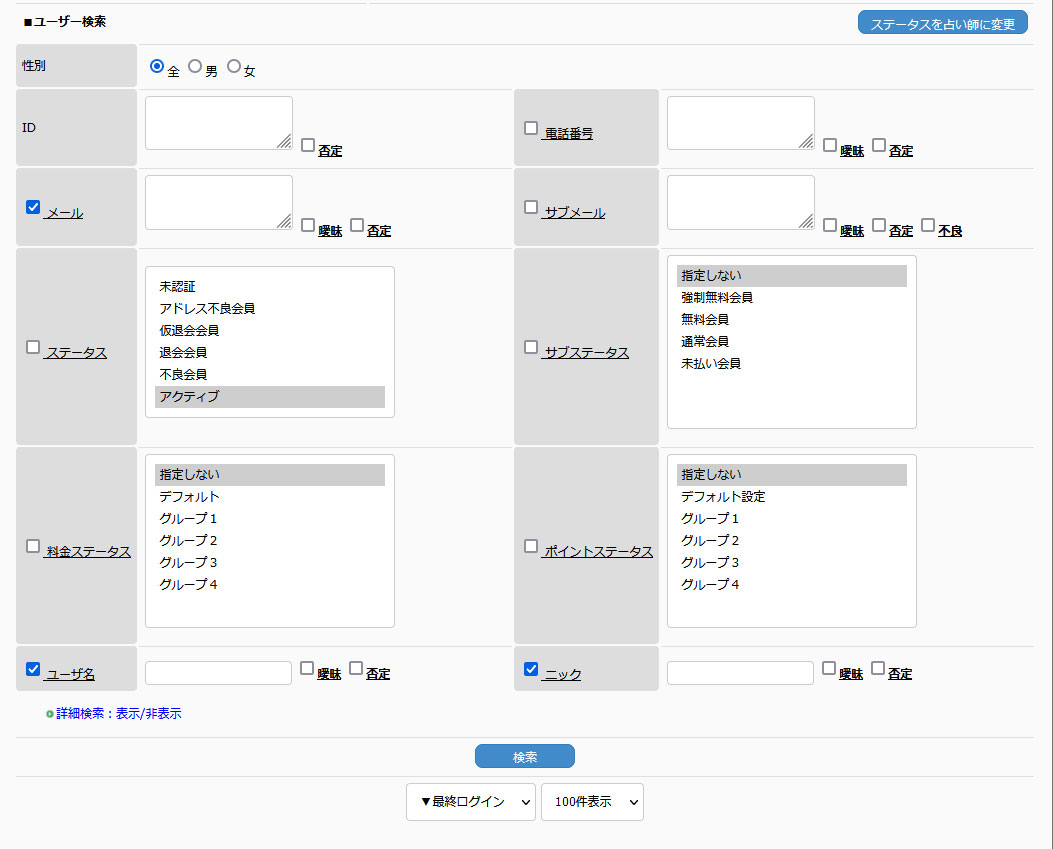Pick デフォルト設定 in ポイントステータス list
This screenshot has height=849, width=1053.
pos(723,497)
